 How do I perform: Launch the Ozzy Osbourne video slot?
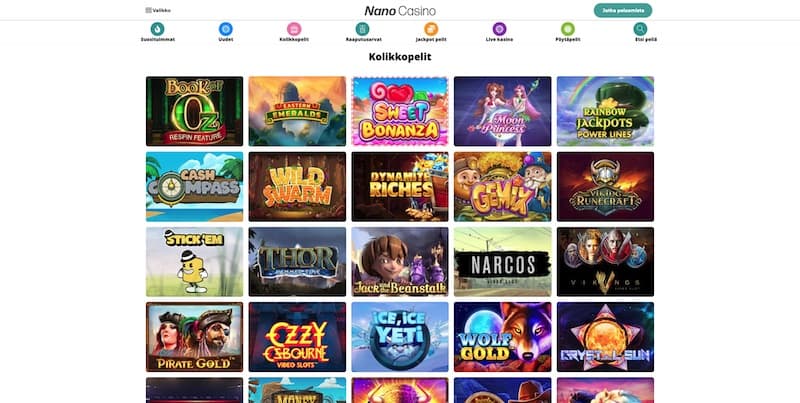click(x=297, y=337)
